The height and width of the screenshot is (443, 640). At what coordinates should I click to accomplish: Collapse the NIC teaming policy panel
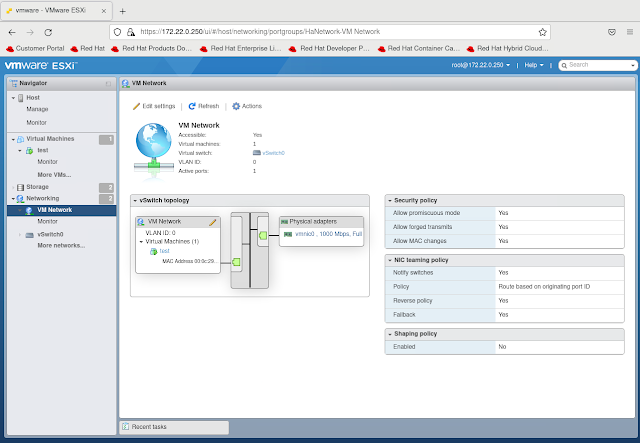(390, 260)
